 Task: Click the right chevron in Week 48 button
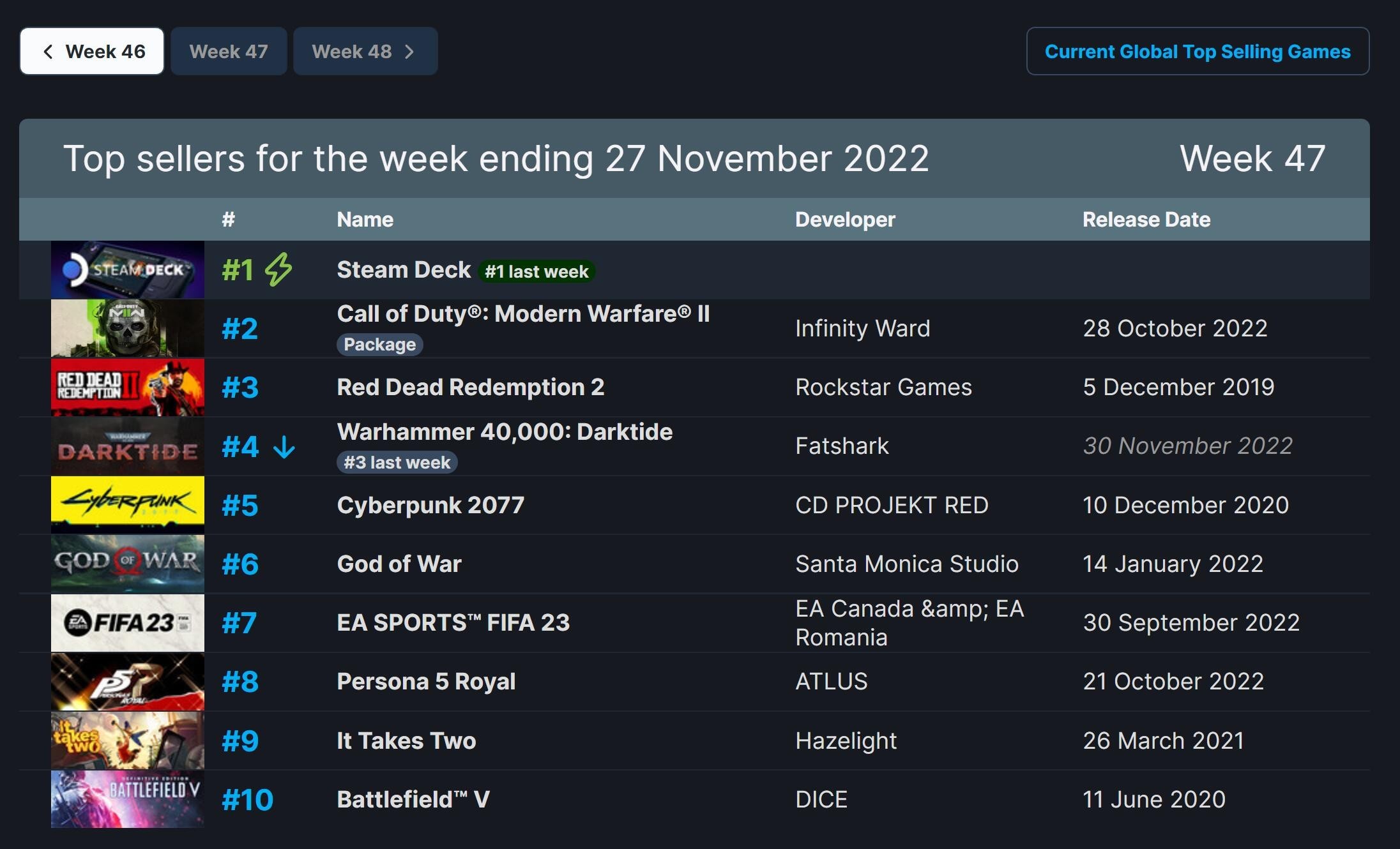pos(409,52)
